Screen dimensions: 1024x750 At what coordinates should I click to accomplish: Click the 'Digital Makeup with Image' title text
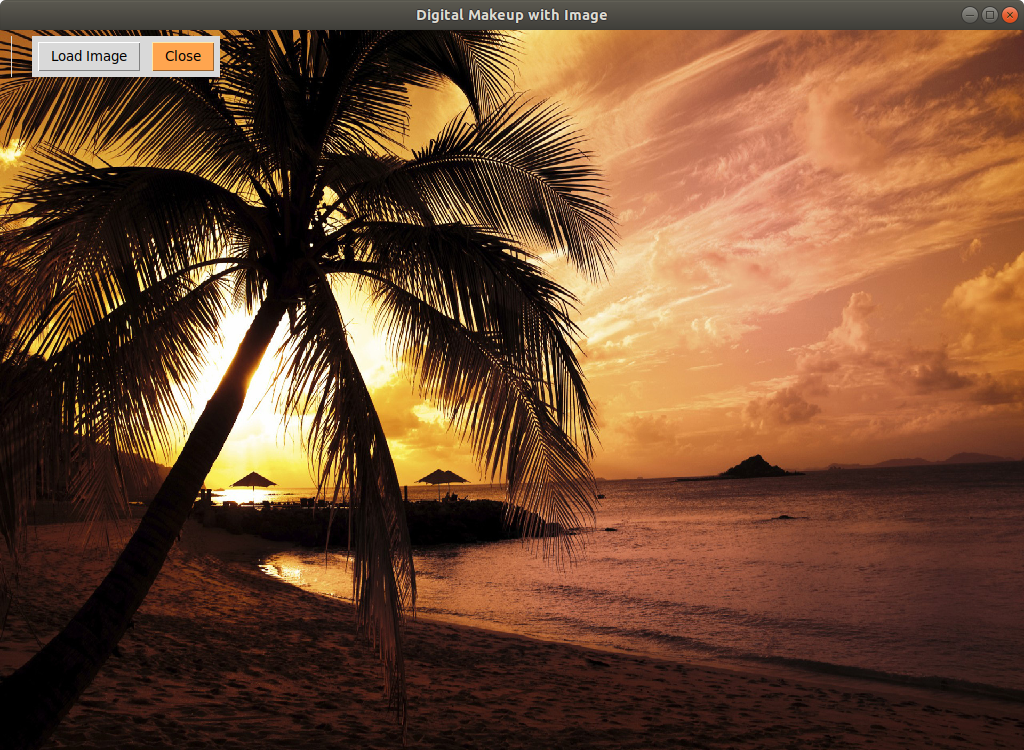click(511, 14)
